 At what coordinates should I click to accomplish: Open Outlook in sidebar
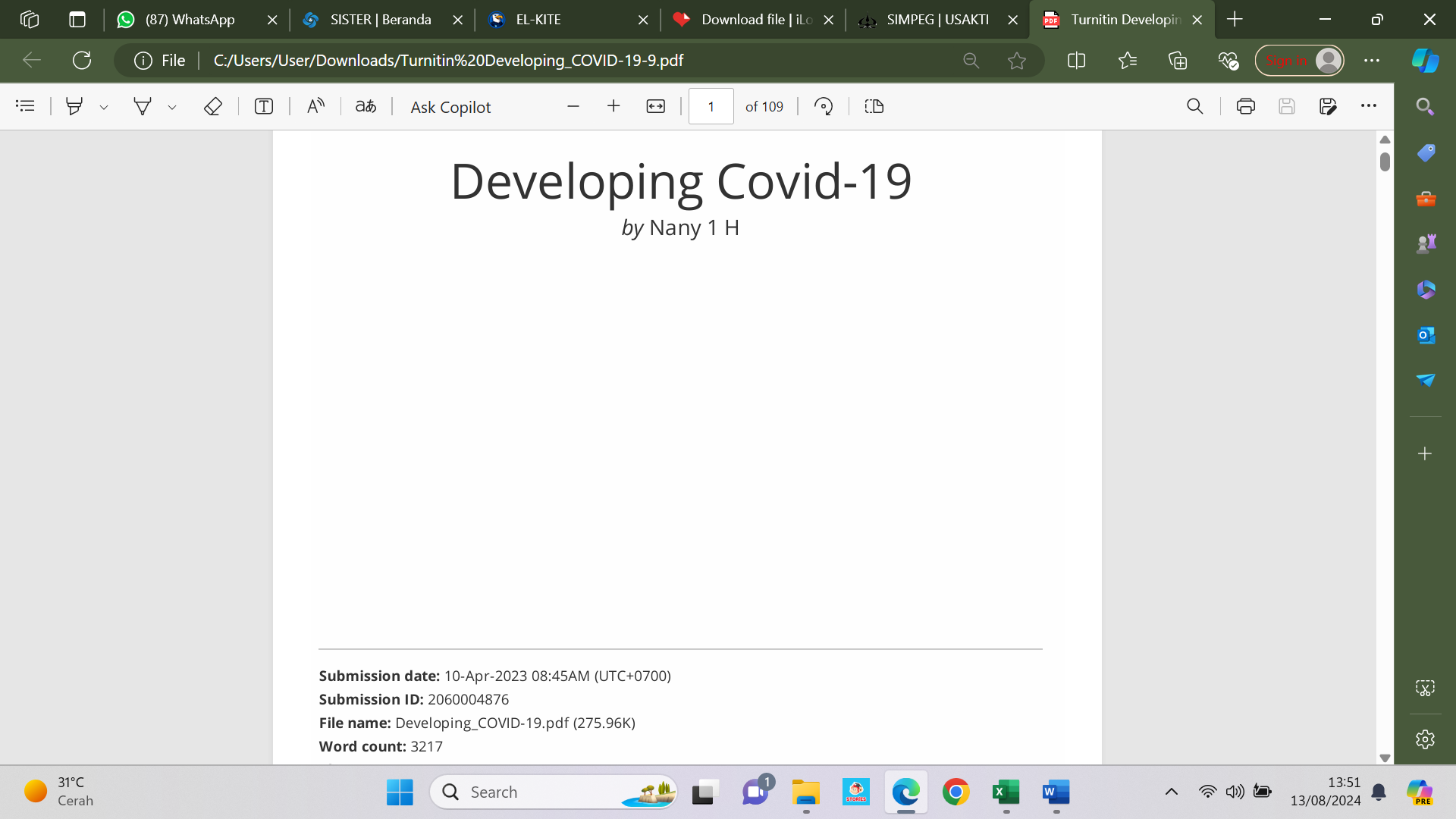pyautogui.click(x=1426, y=334)
